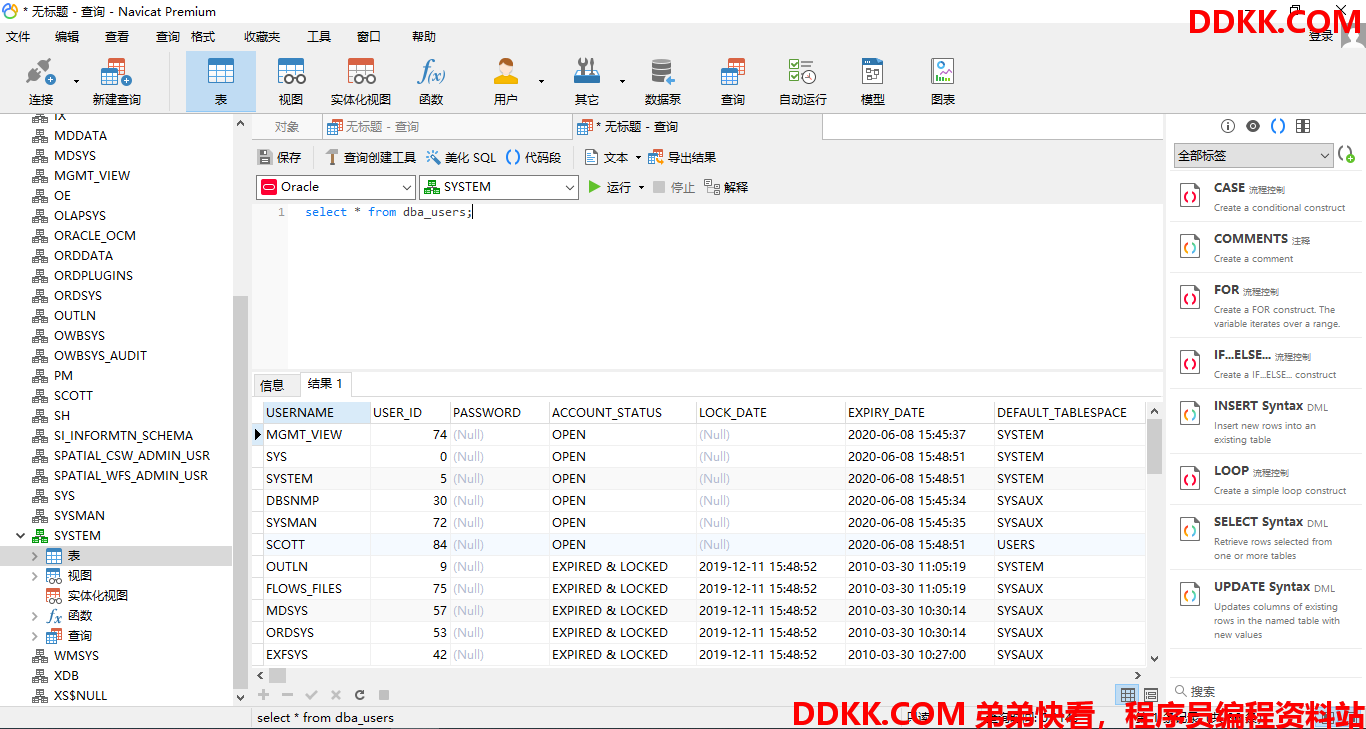Click the refresh icon below results grid

pos(360,695)
